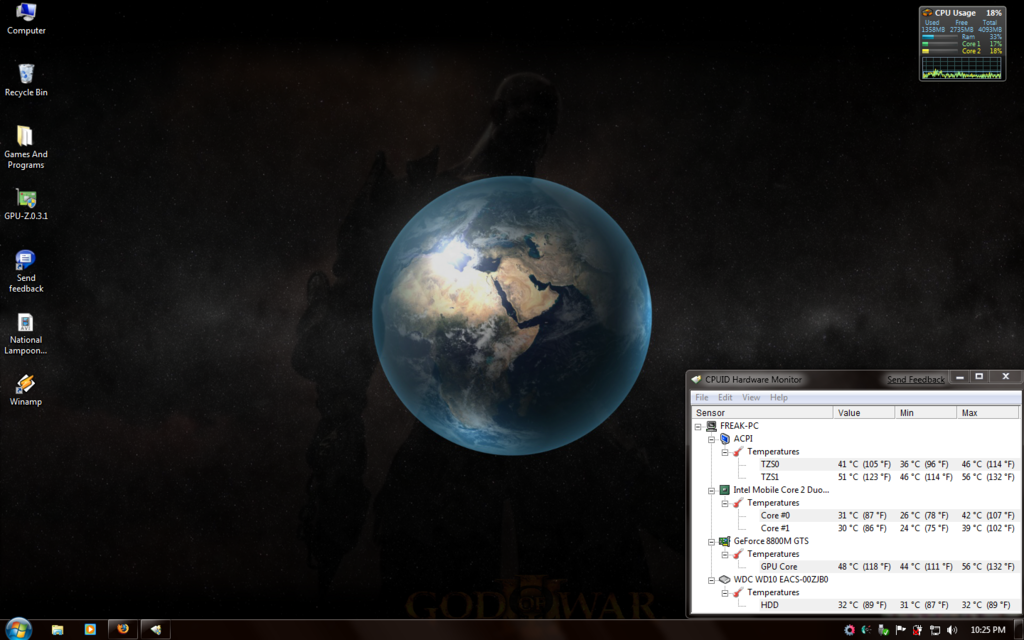Open the Help menu in Hardware Monitor

(778, 397)
